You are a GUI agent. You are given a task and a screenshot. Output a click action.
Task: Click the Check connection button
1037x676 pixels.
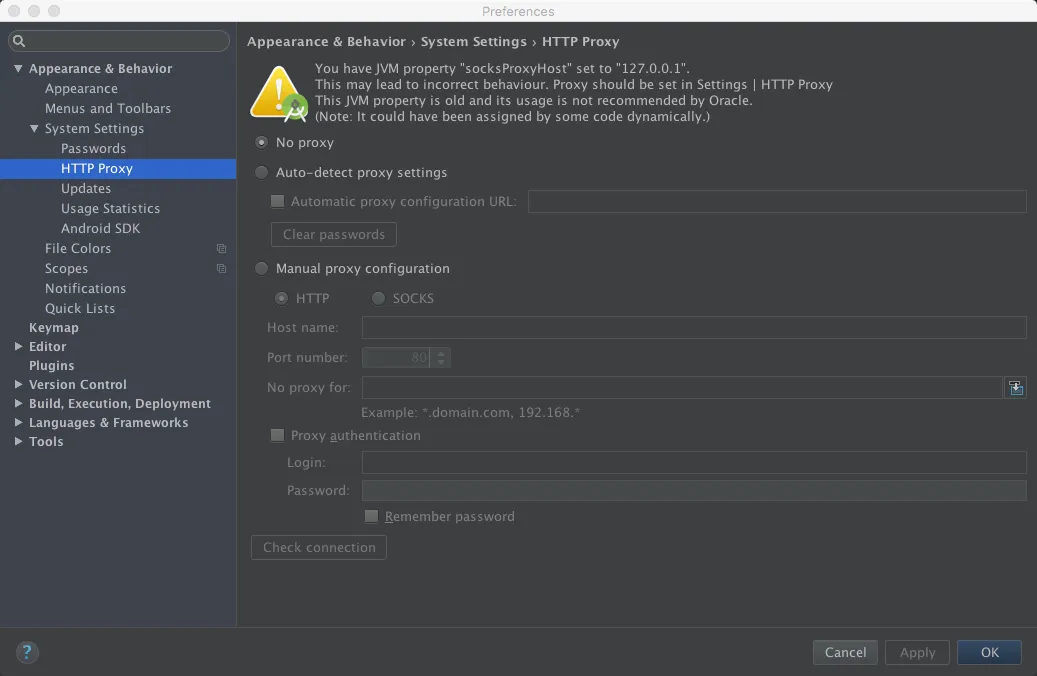[319, 547]
